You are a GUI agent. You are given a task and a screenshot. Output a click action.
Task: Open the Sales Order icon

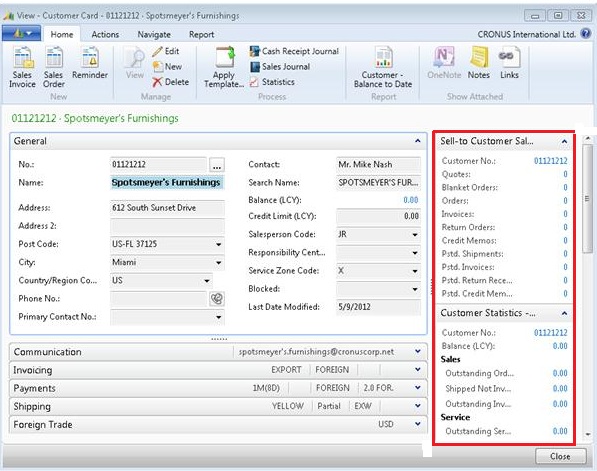(54, 67)
